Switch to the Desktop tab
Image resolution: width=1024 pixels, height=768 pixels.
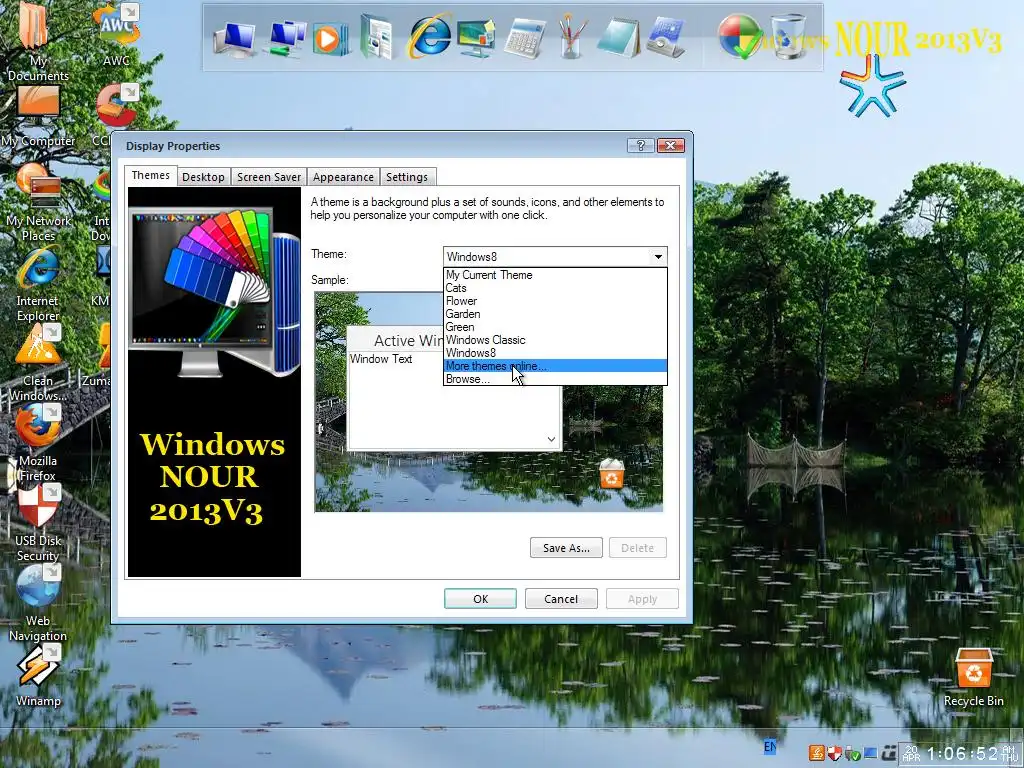203,177
